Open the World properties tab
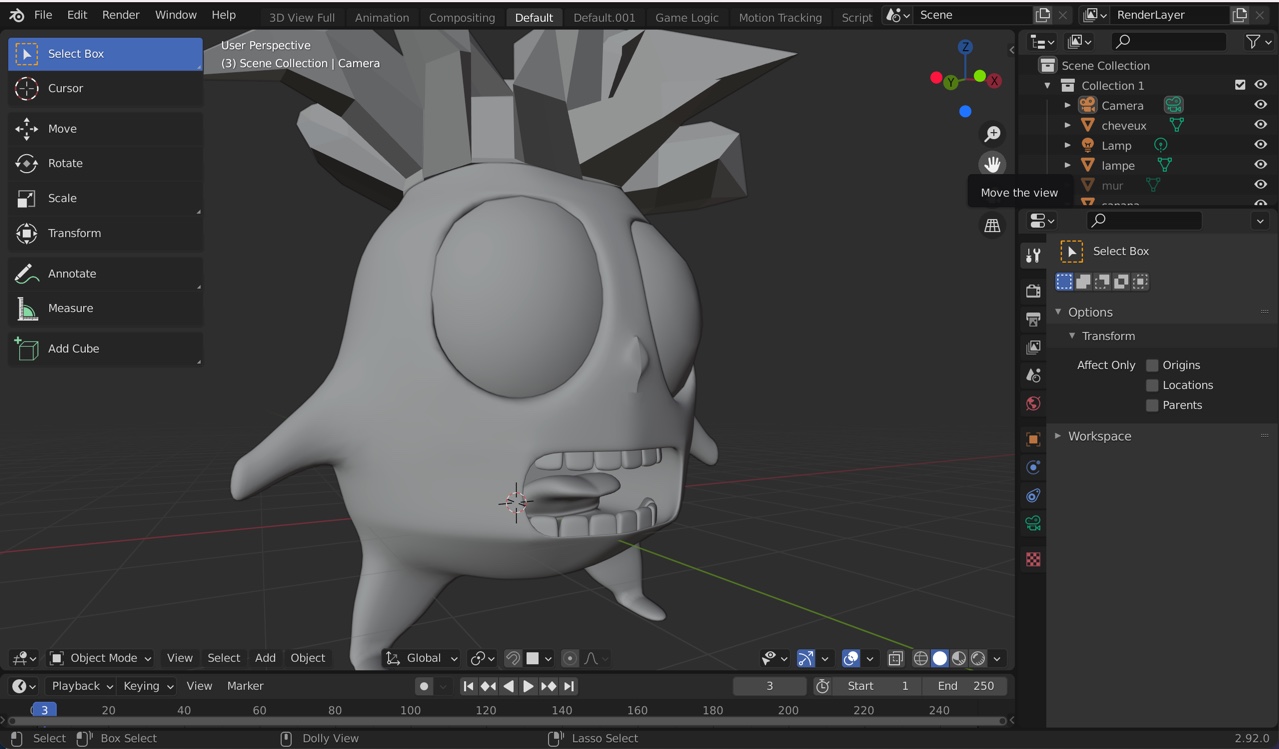This screenshot has height=749, width=1279. (1033, 404)
